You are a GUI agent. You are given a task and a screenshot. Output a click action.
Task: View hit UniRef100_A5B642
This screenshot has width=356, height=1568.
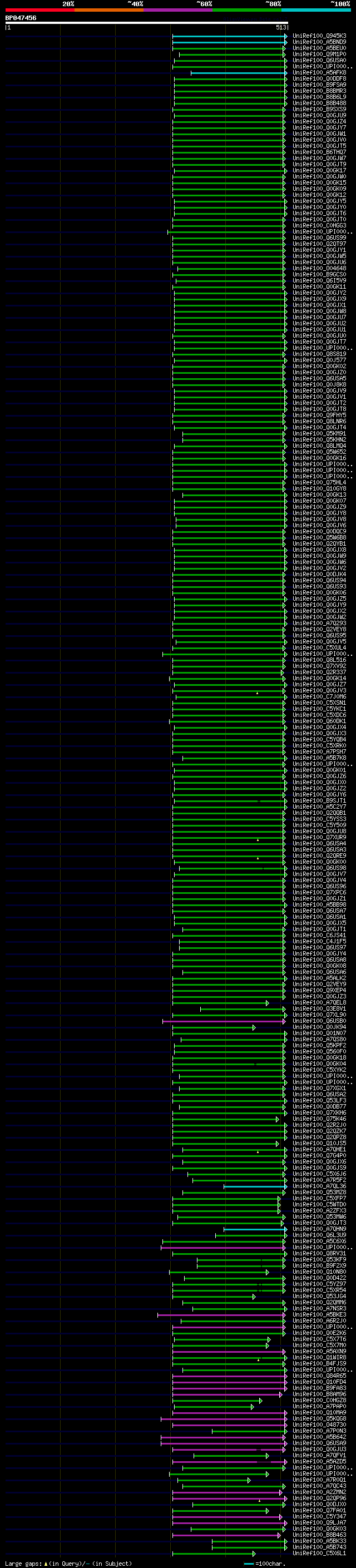click(x=319, y=1437)
